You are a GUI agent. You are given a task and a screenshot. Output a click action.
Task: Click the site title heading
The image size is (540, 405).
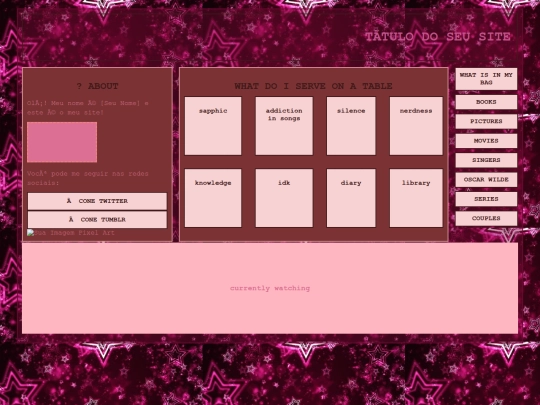click(x=438, y=37)
